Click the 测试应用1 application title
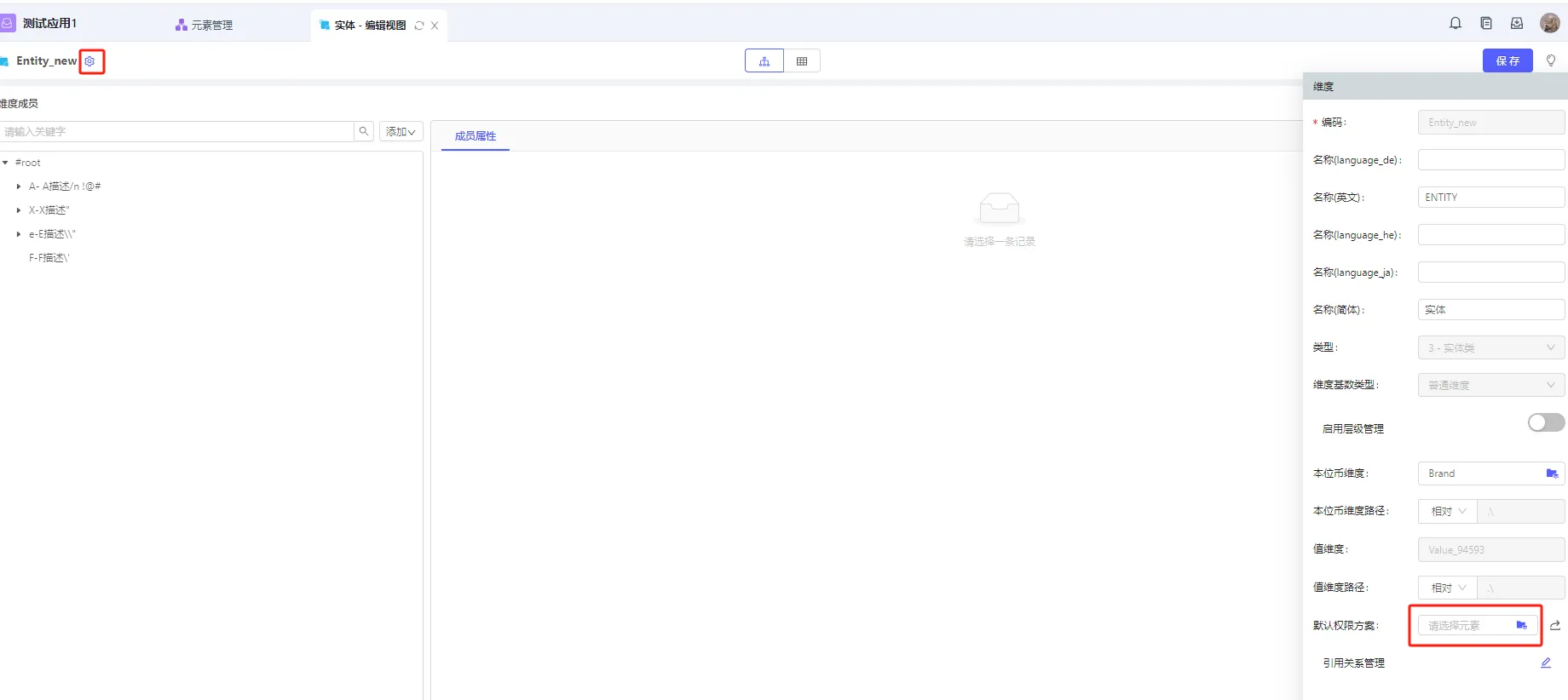This screenshot has width=1568, height=700. click(49, 23)
